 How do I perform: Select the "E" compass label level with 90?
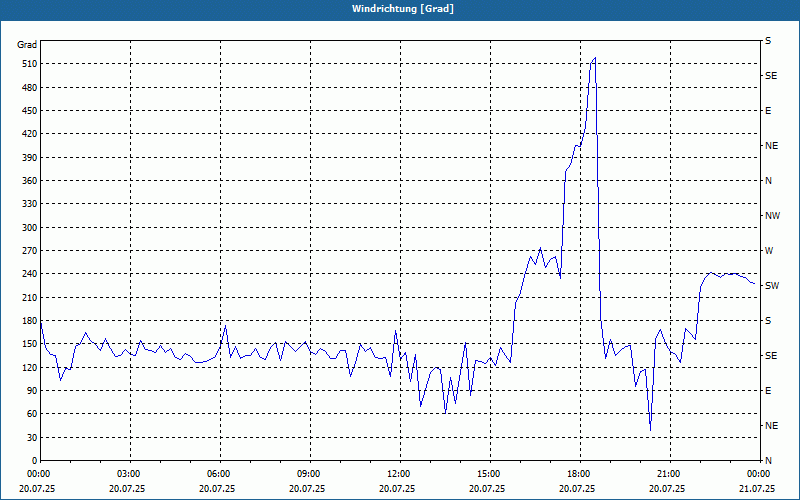768,391
